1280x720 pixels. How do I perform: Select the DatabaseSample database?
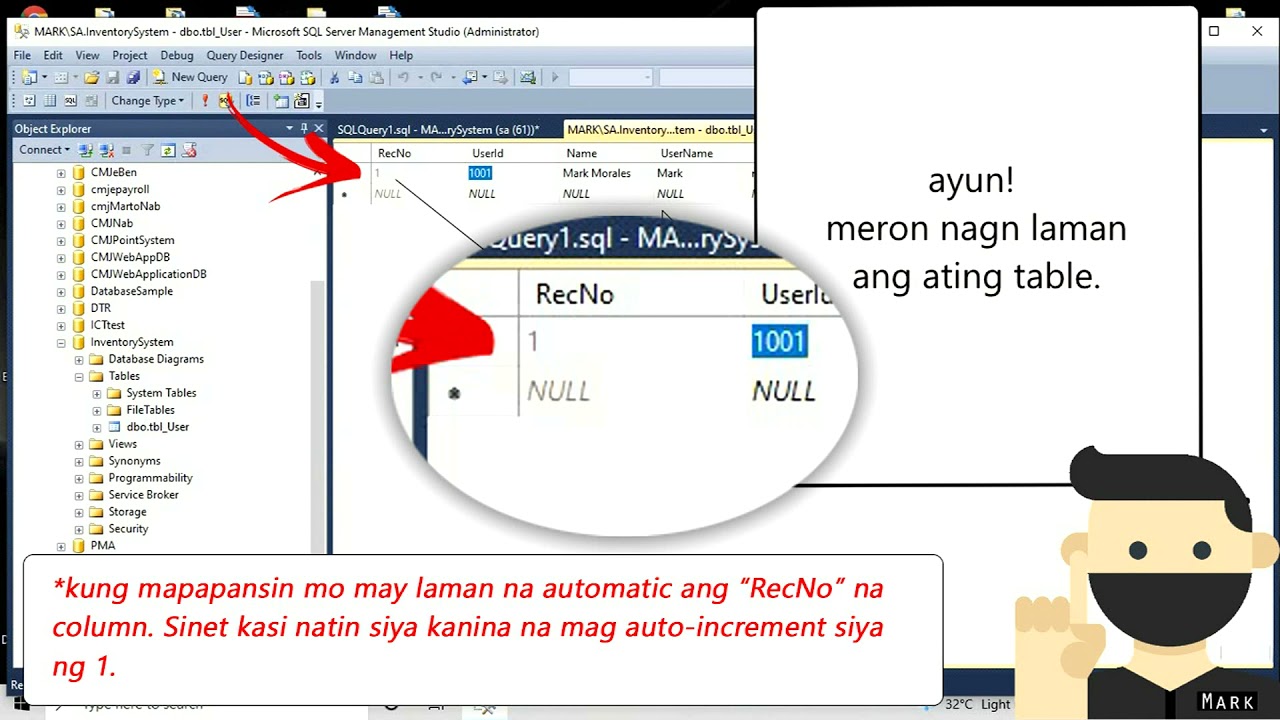tap(132, 291)
